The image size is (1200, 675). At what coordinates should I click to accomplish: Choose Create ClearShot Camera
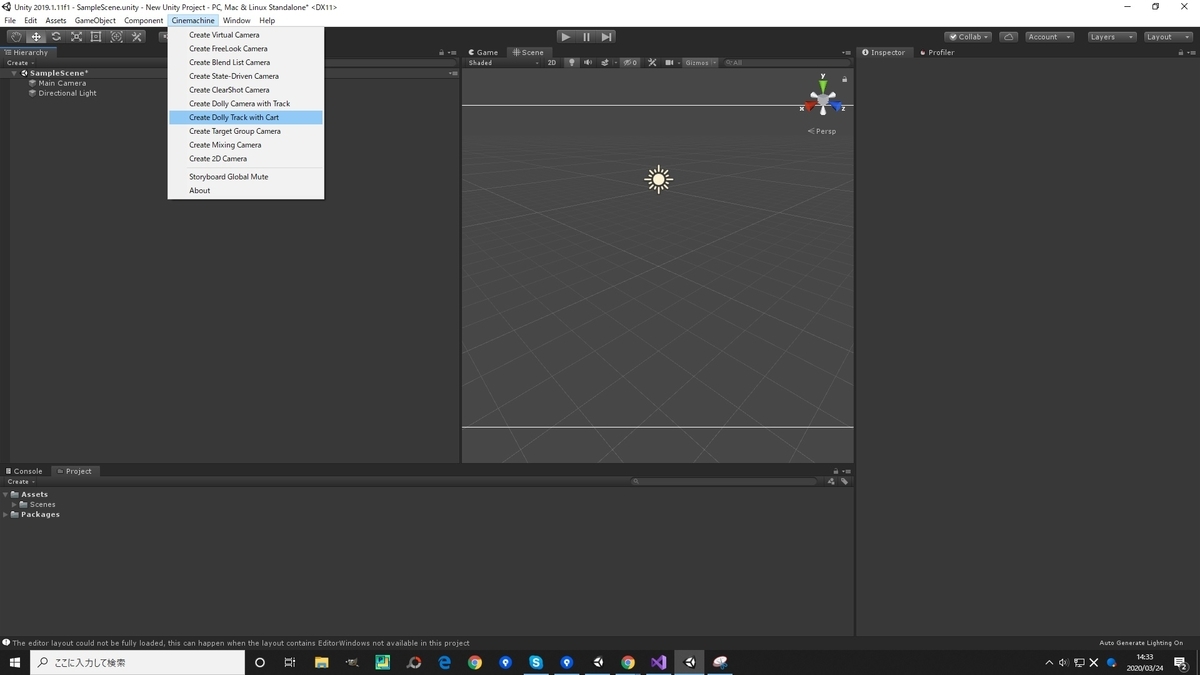pos(246,90)
